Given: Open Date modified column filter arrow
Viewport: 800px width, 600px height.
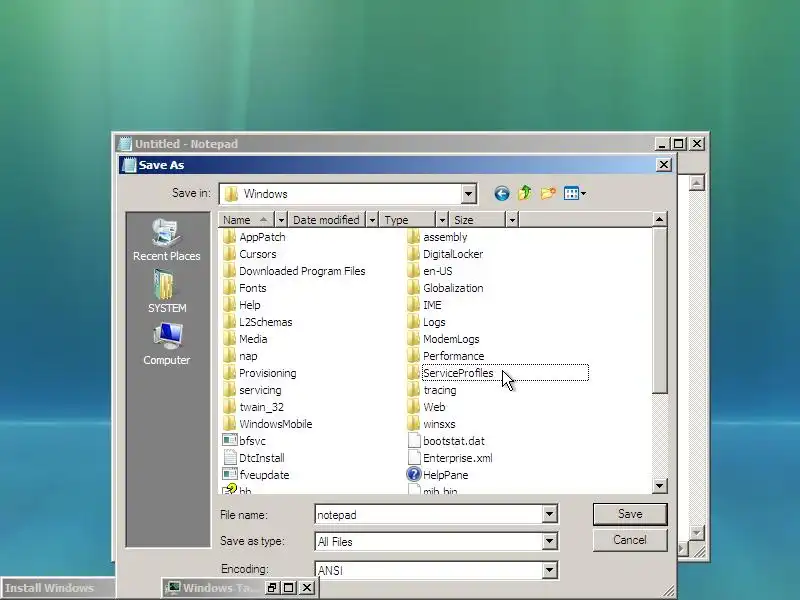Looking at the screenshot, I should (372, 220).
